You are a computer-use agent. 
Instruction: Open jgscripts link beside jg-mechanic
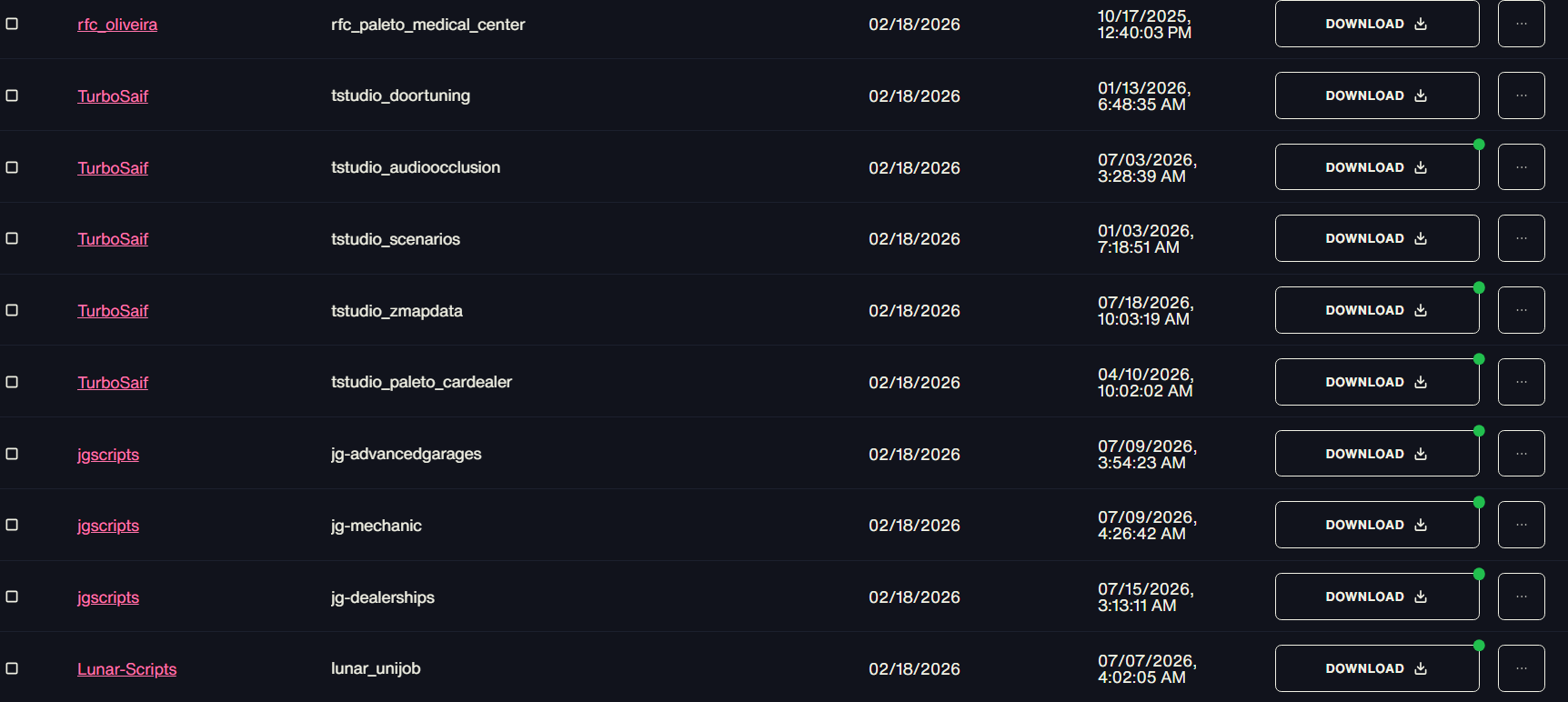pyautogui.click(x=108, y=526)
